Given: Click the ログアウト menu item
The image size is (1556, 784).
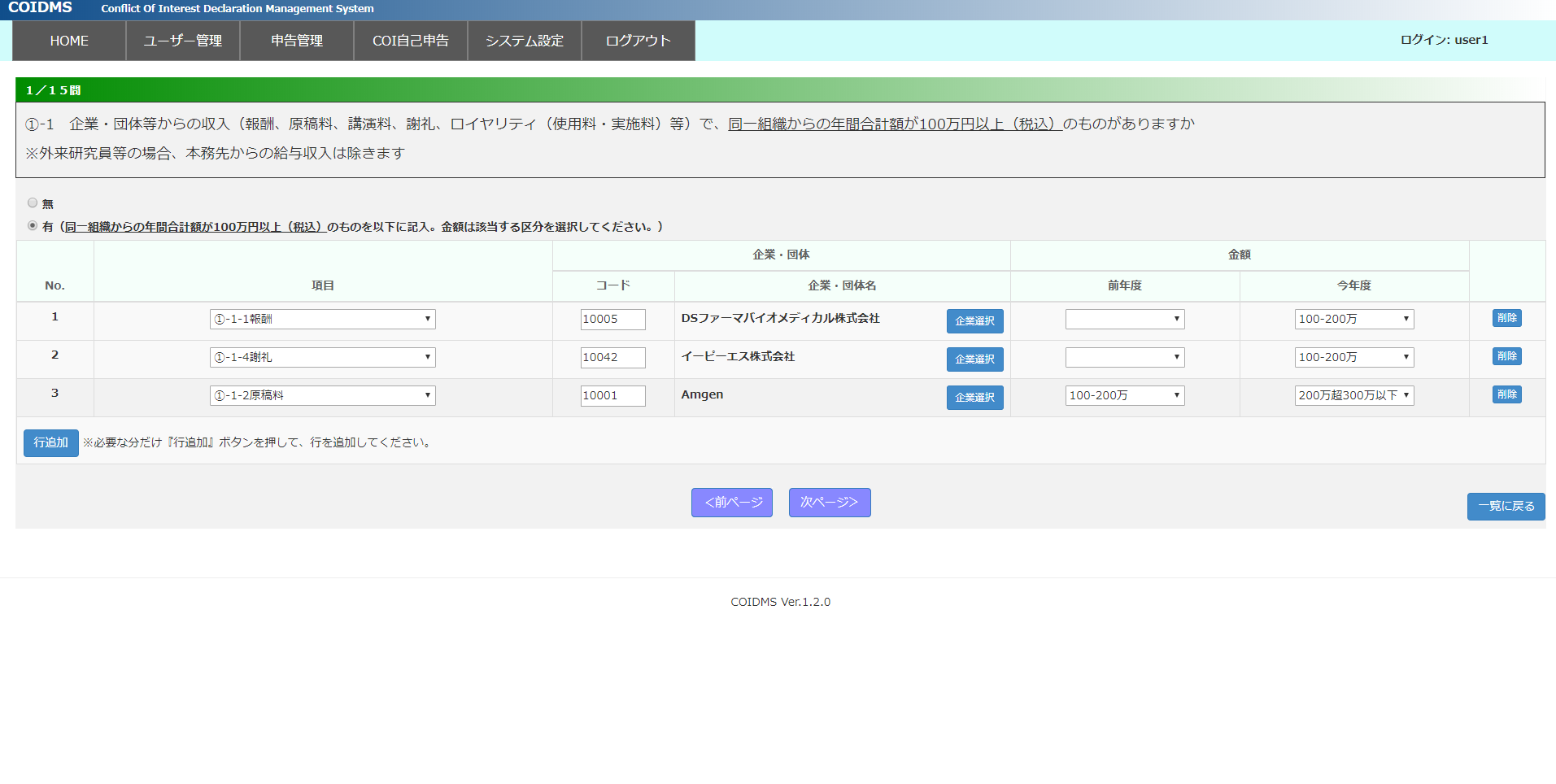Looking at the screenshot, I should [x=639, y=41].
